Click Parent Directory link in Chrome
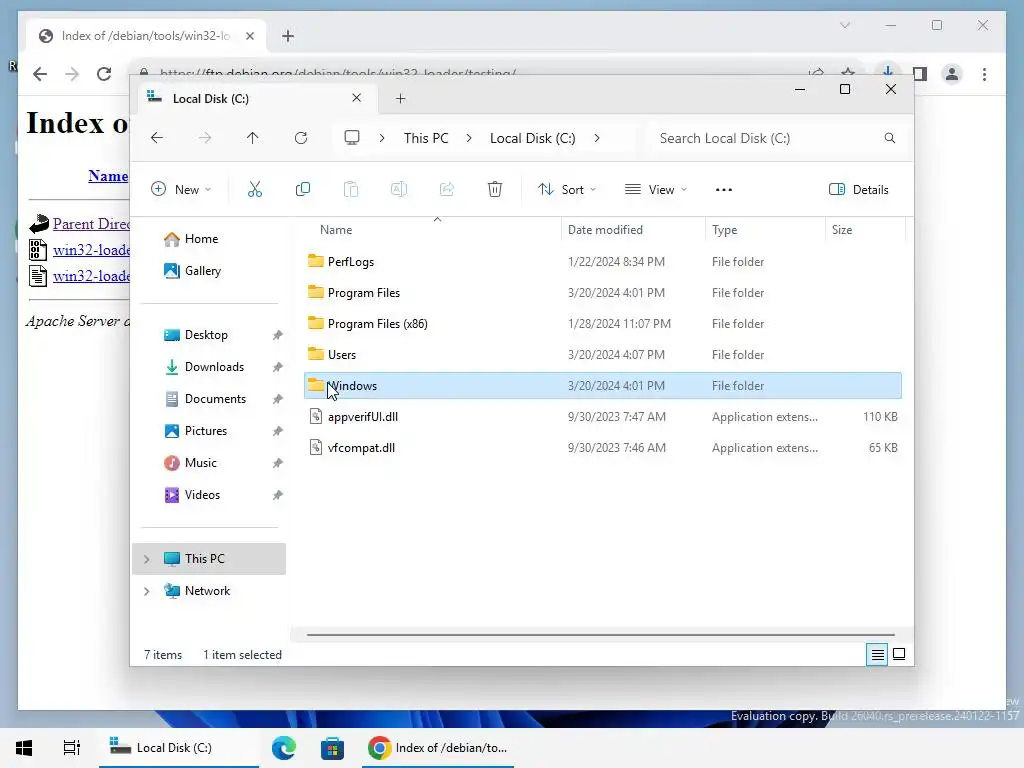This screenshot has height=768, width=1024. pyautogui.click(x=91, y=224)
